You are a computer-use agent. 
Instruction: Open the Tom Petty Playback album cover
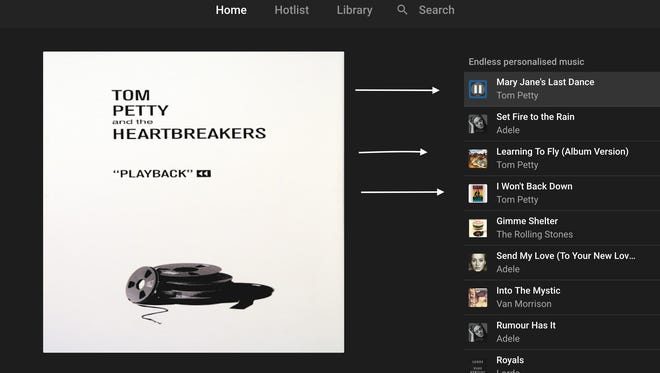click(x=194, y=202)
